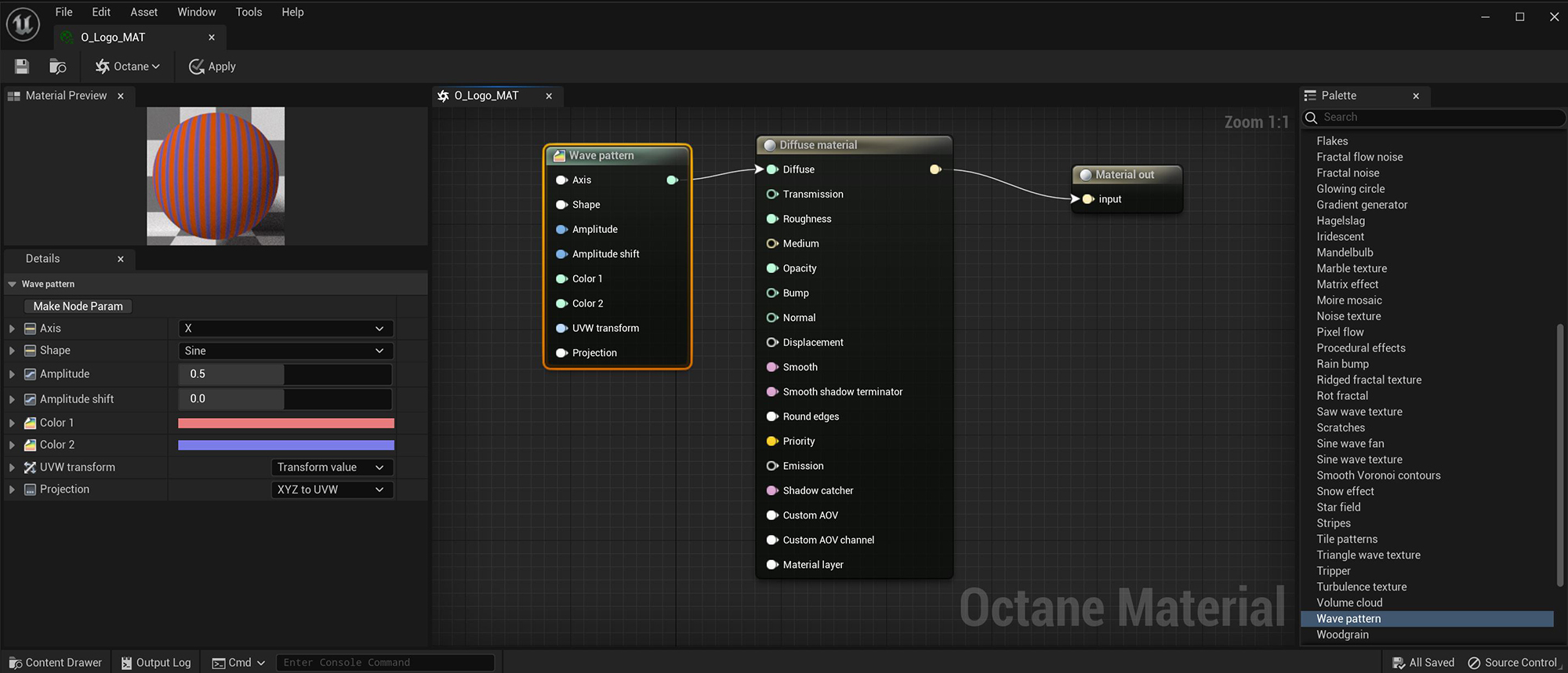Click the Color 1 property type icon
Image resolution: width=1568 pixels, height=673 pixels.
[x=30, y=423]
